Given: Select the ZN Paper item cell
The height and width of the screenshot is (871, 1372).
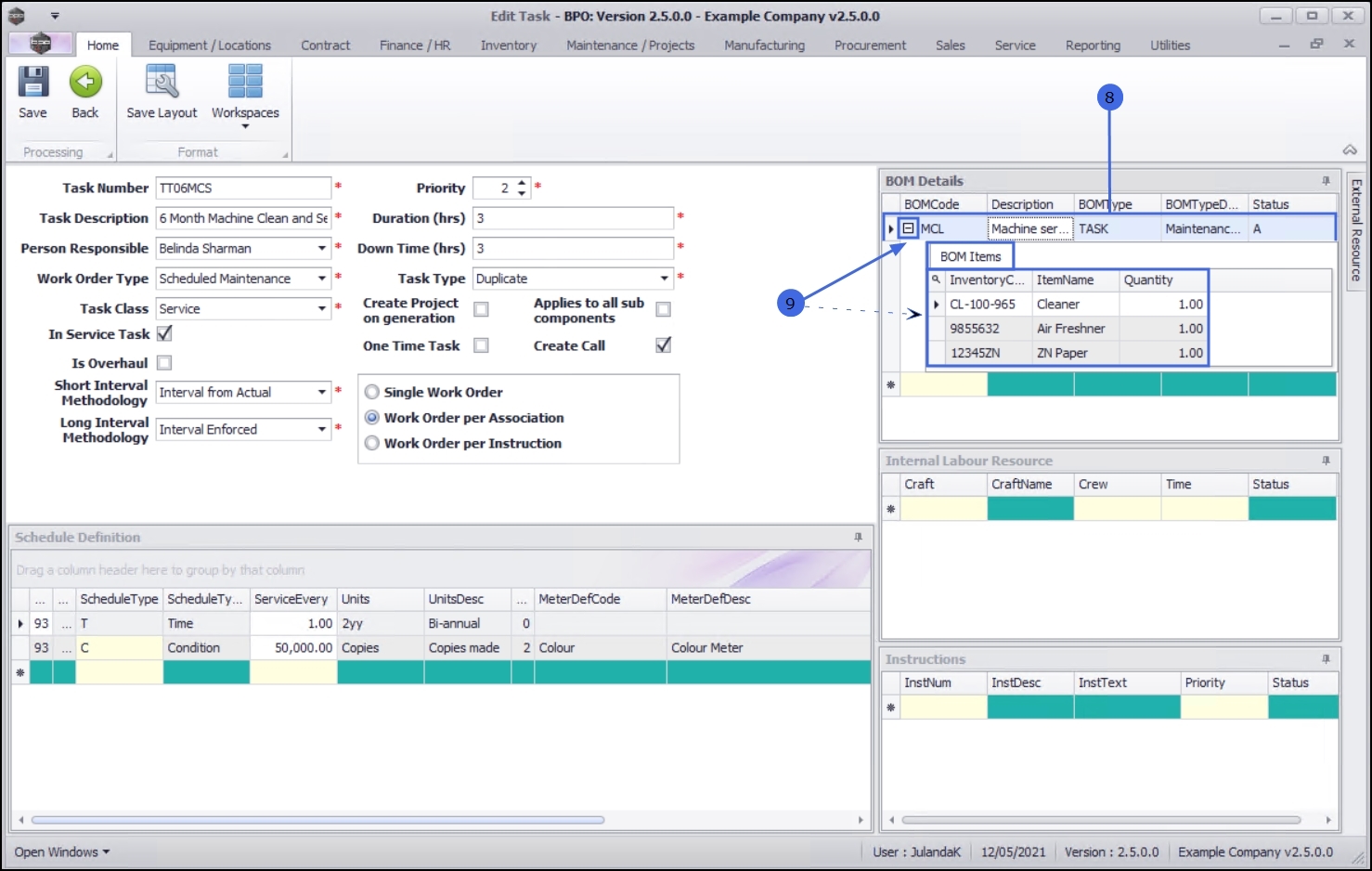Looking at the screenshot, I should point(1075,353).
